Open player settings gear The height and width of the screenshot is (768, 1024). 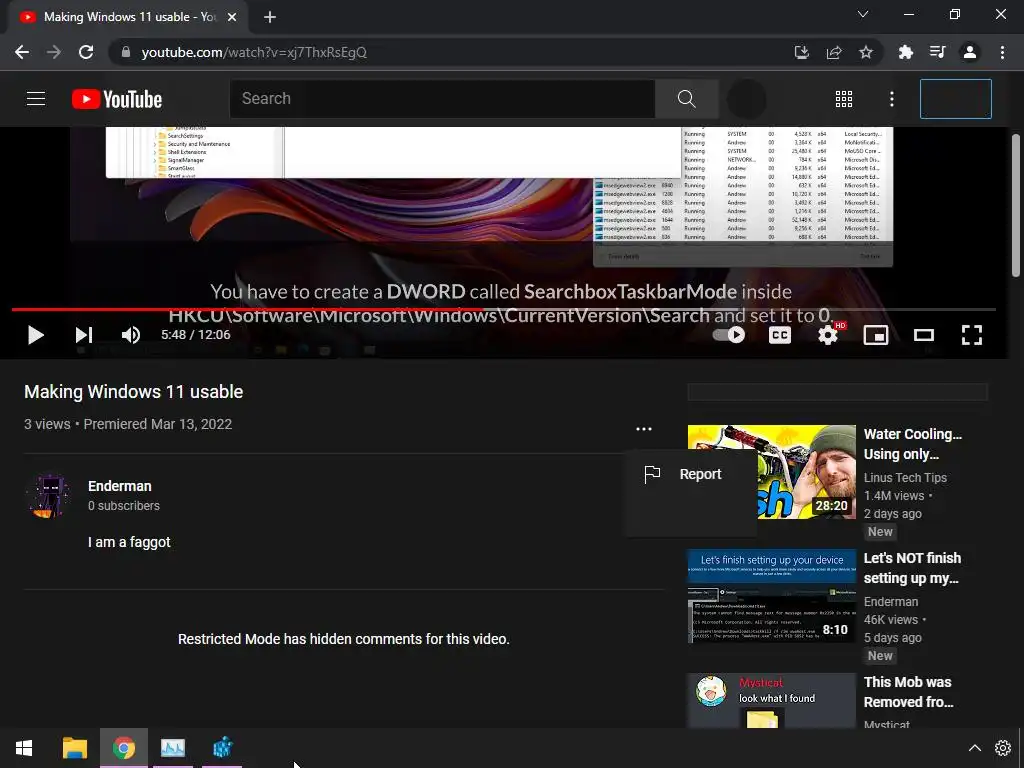(x=828, y=335)
